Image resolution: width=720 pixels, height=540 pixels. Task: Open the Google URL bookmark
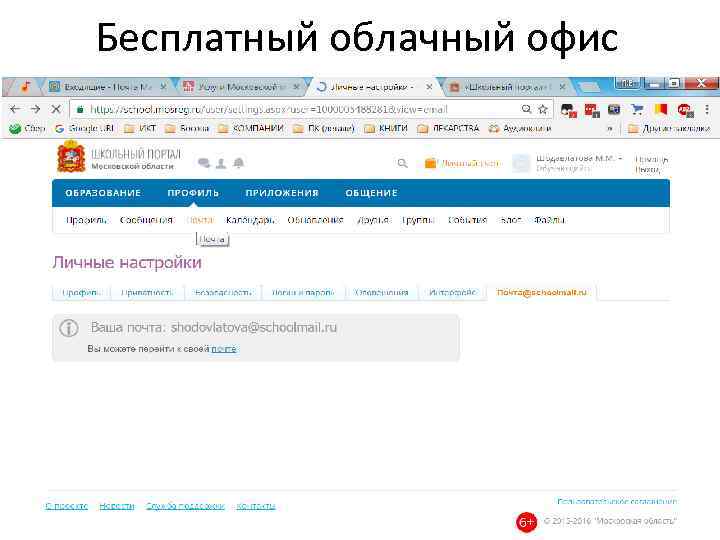[x=84, y=129]
